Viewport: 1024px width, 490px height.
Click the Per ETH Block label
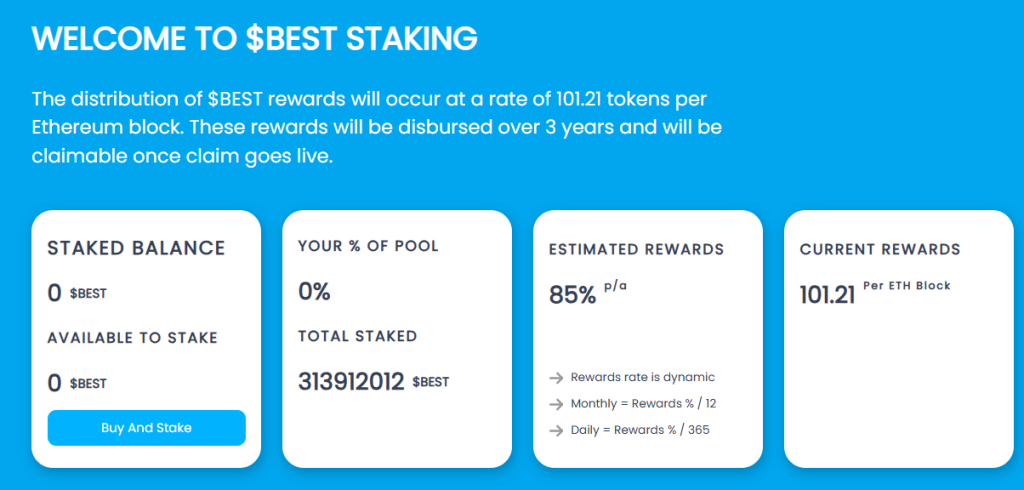[x=906, y=286]
